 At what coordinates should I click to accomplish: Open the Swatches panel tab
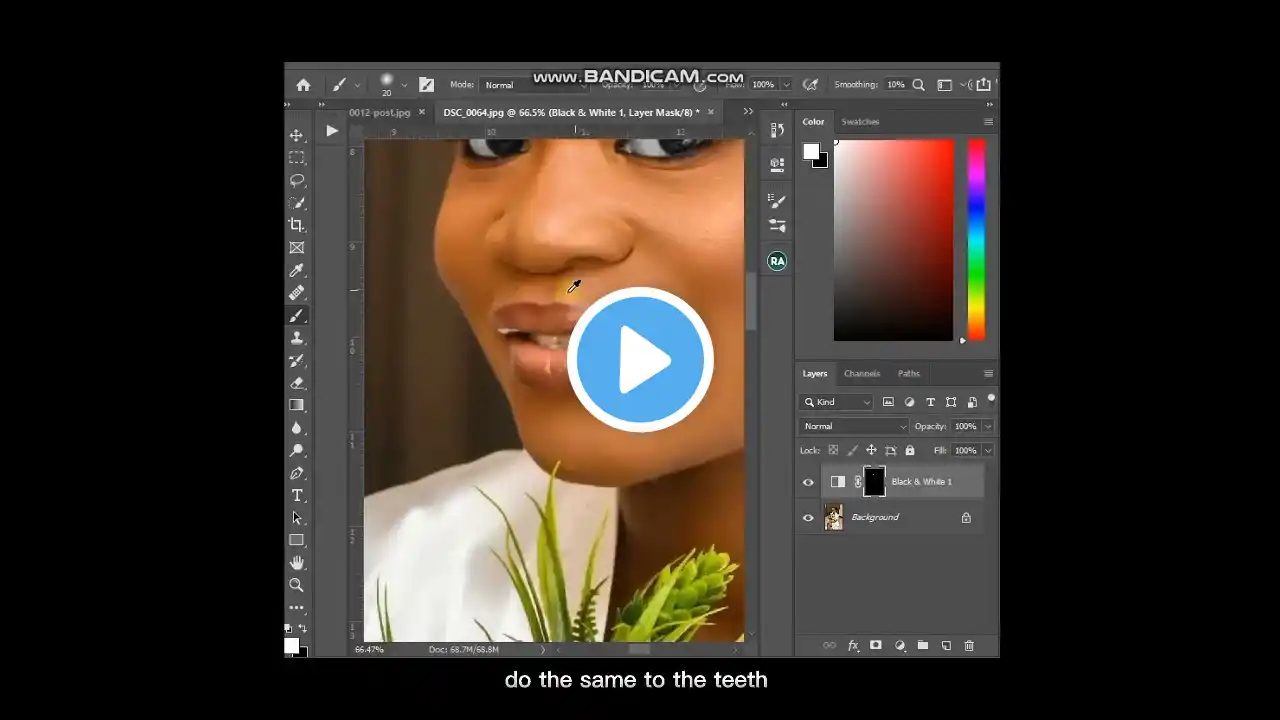point(860,122)
